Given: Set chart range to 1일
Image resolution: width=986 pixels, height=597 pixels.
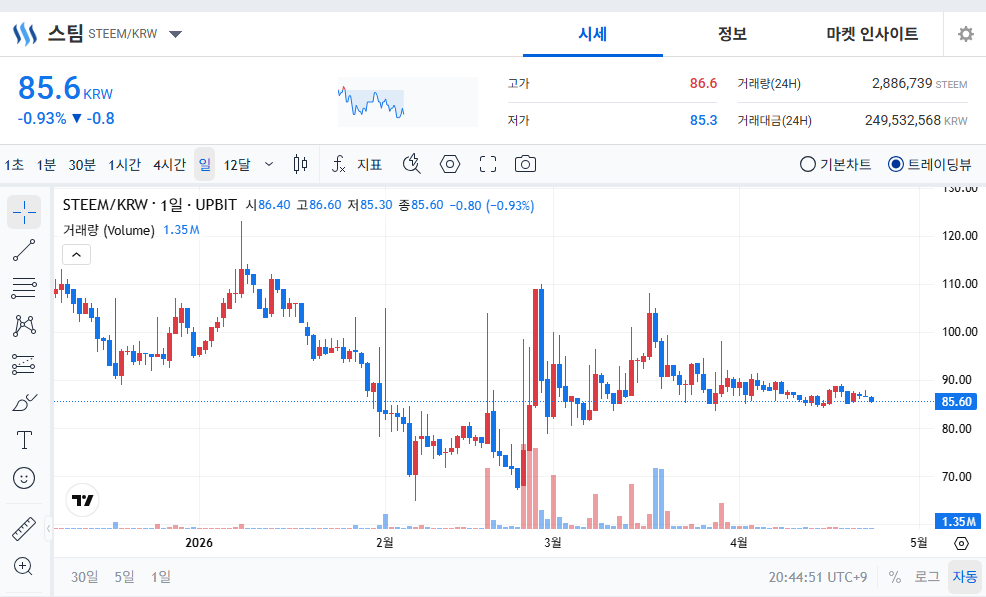Looking at the screenshot, I should click(160, 577).
